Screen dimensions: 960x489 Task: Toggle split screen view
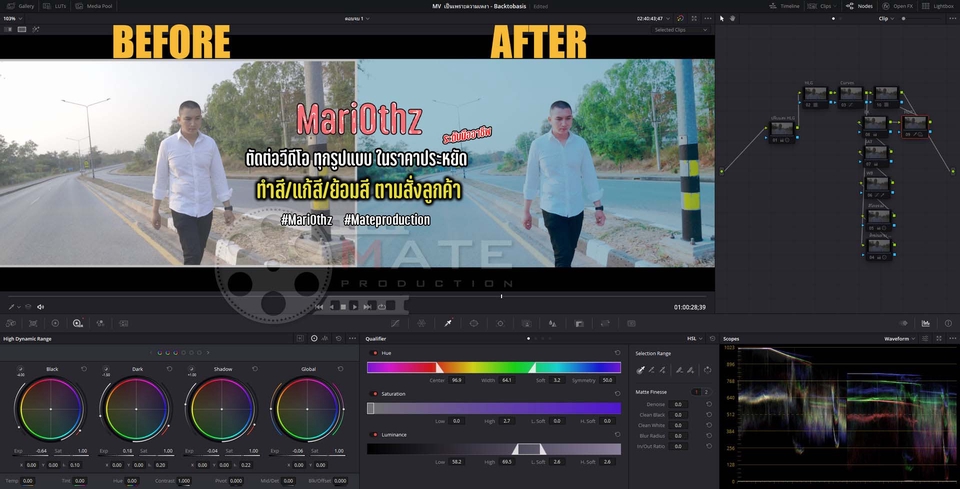tap(22, 29)
